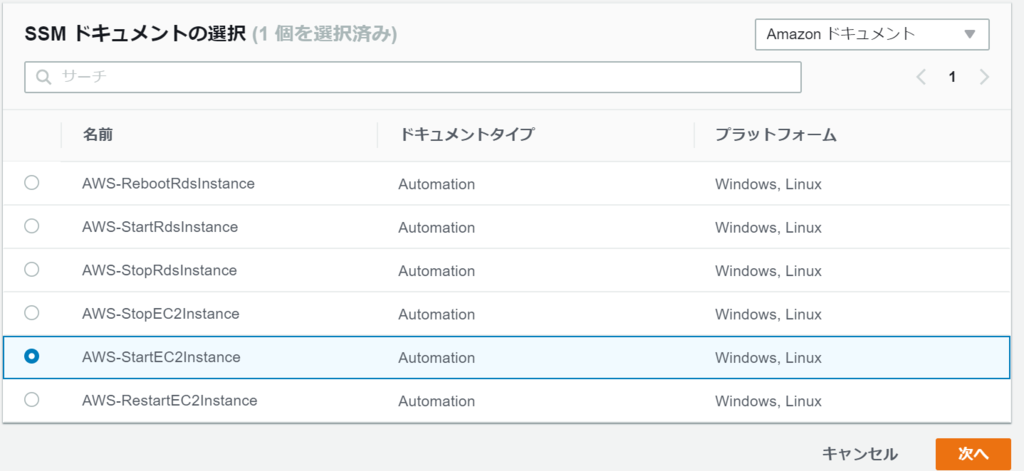Screen dimensions: 1024x471
Task: Select the AWS-RebootRdsInstance radio button
Action: click(x=31, y=183)
